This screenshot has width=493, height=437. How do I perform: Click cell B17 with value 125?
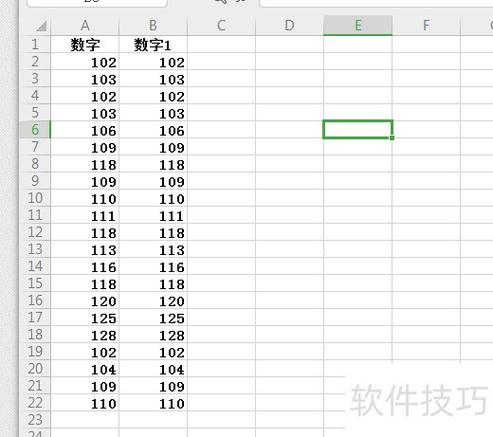(x=153, y=317)
